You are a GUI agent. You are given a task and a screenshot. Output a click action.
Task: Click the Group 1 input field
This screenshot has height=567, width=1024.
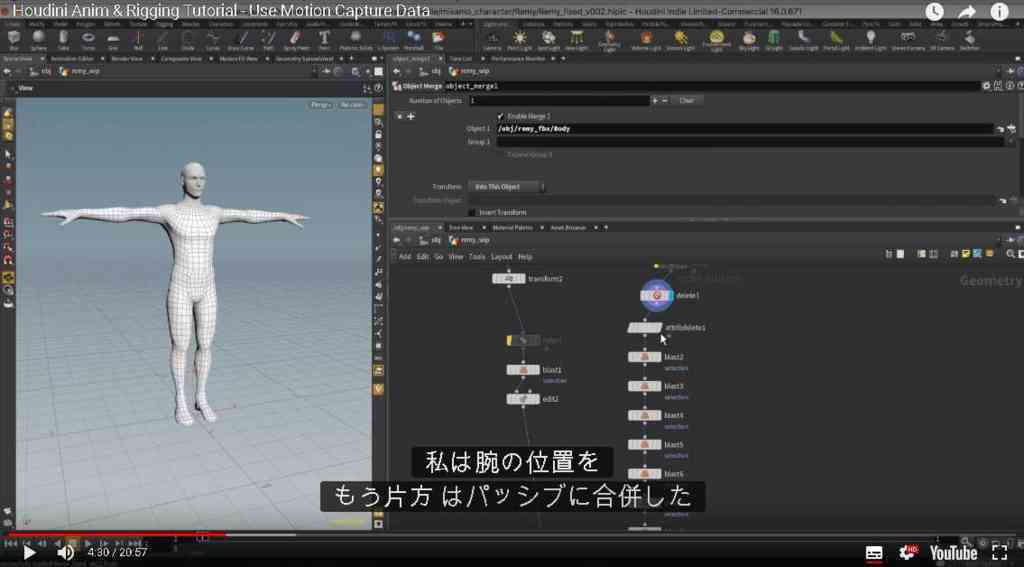(x=750, y=142)
